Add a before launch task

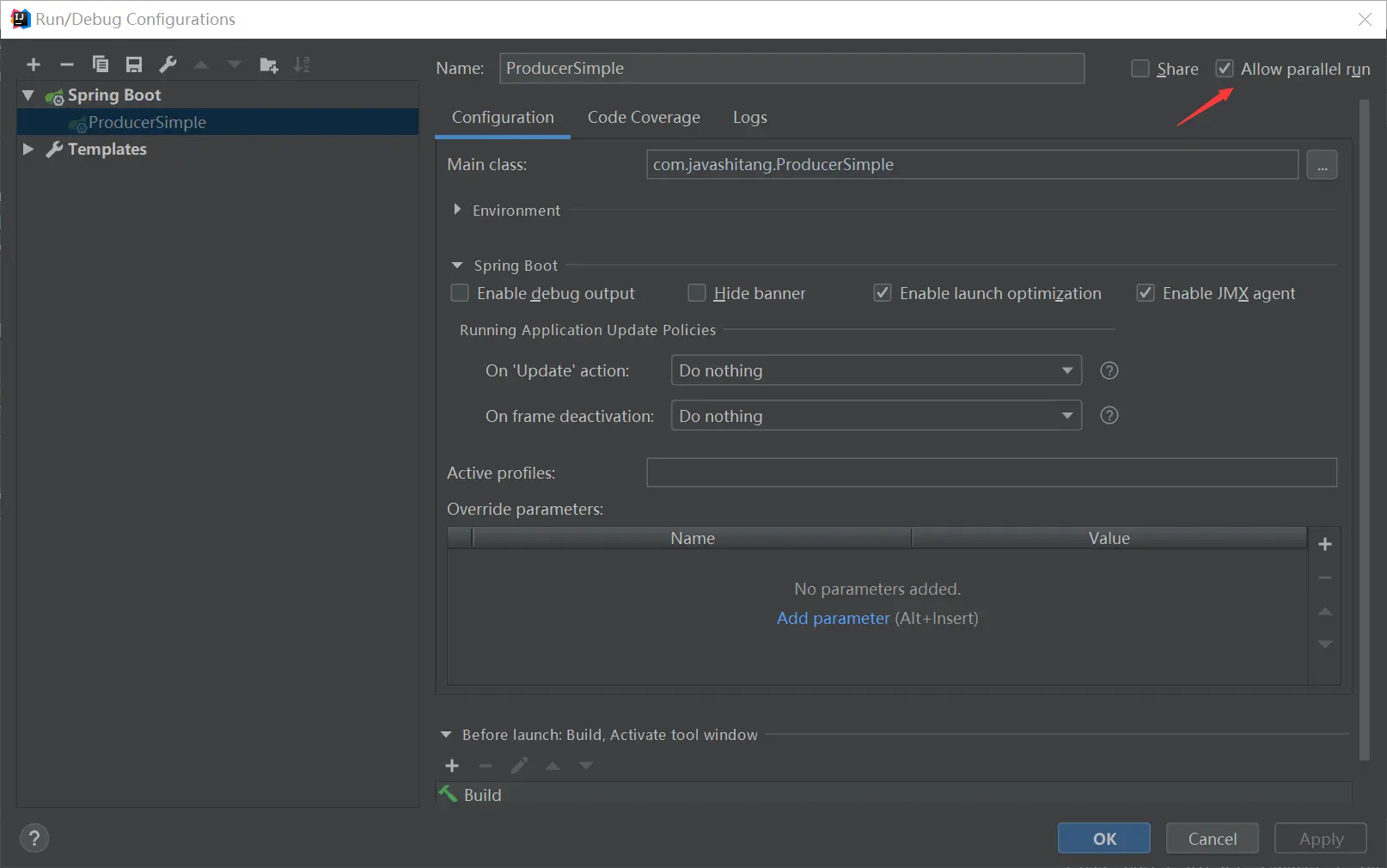coord(452,766)
